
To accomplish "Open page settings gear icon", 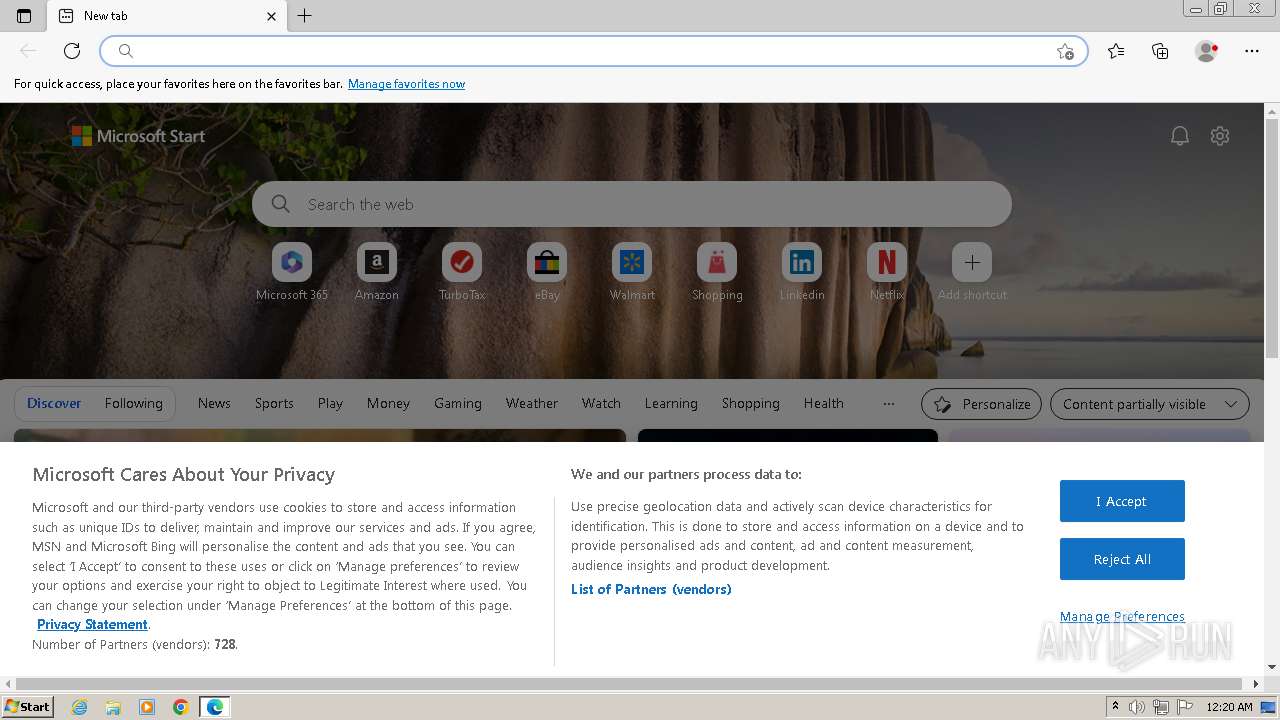I will 1220,136.
